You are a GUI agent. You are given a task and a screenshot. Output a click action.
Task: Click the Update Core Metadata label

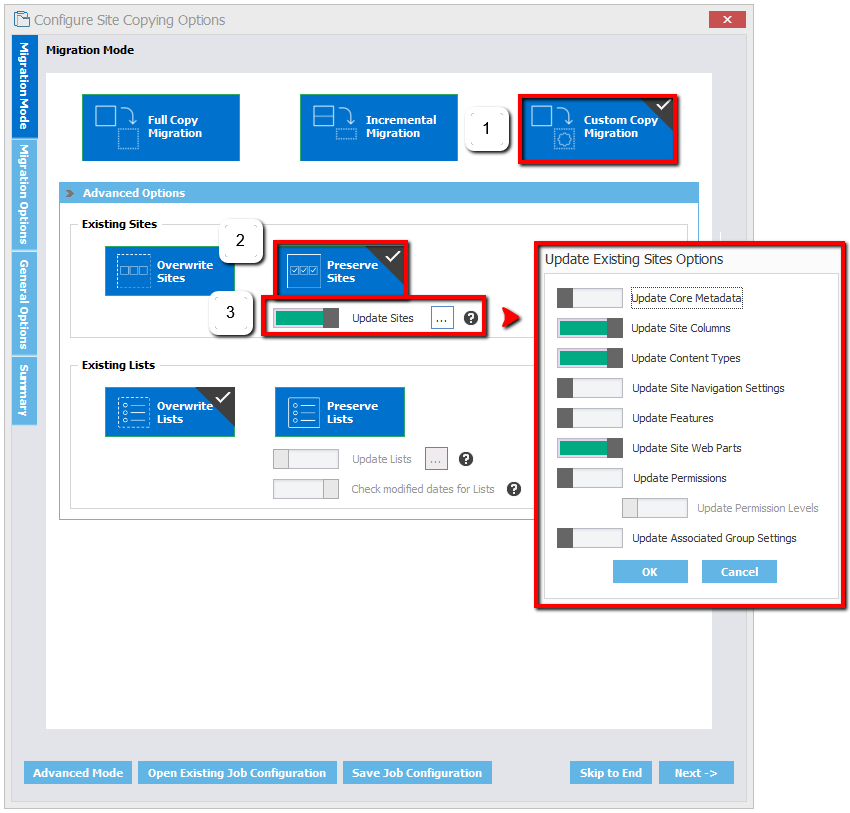point(687,298)
